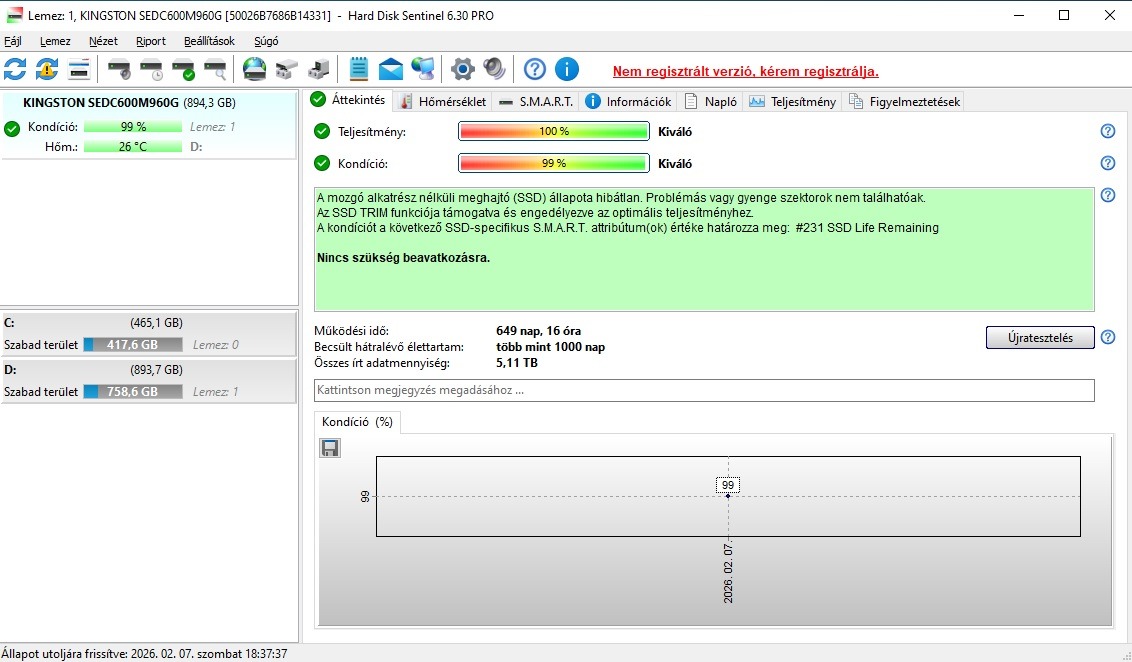The image size is (1132, 662).
Task: Click the Újratesztelés button
Action: [1040, 337]
